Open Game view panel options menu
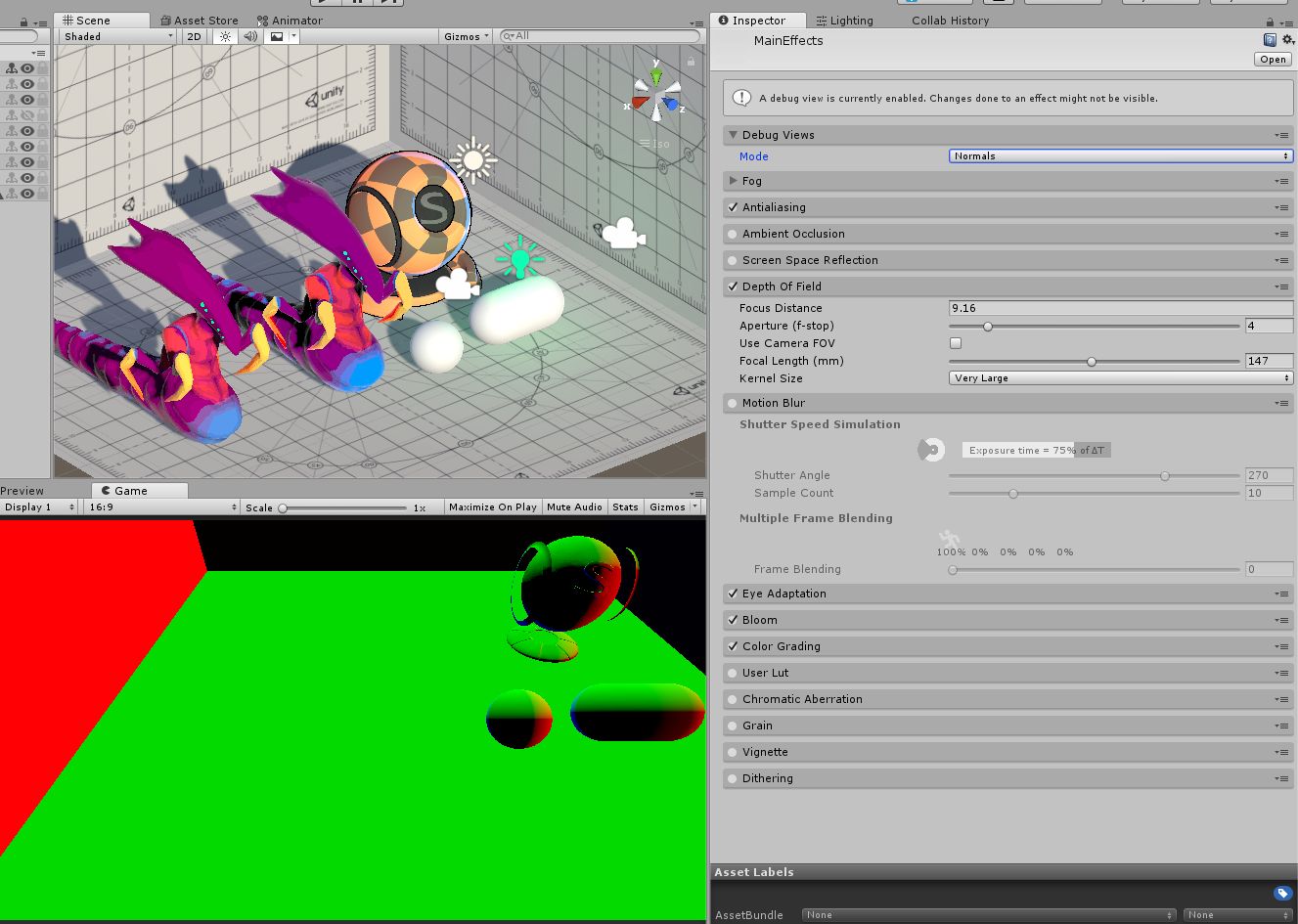The width and height of the screenshot is (1298, 924). 696,493
